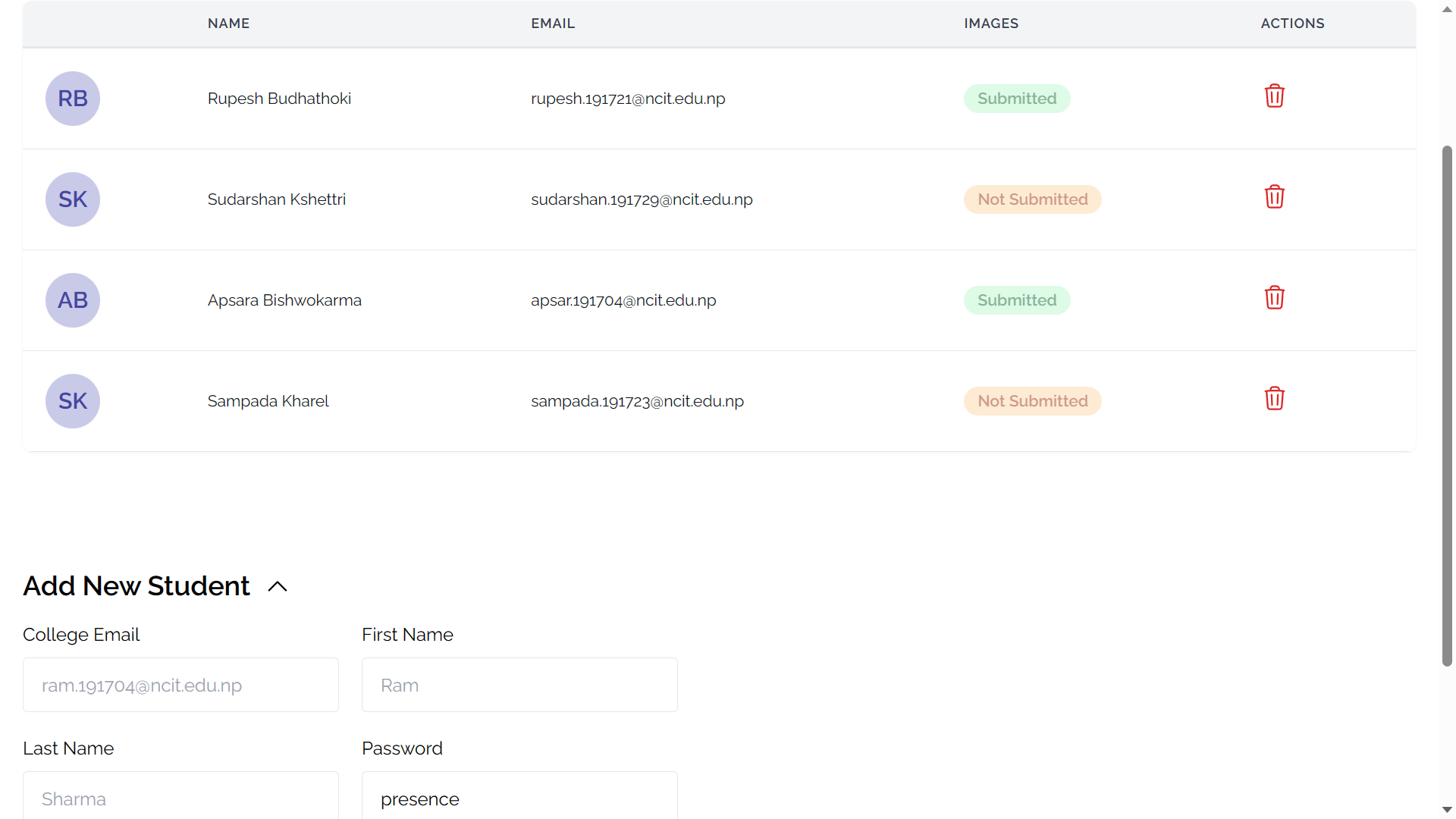Image resolution: width=1456 pixels, height=819 pixels.
Task: Click the EMAIL column header
Action: pyautogui.click(x=553, y=24)
